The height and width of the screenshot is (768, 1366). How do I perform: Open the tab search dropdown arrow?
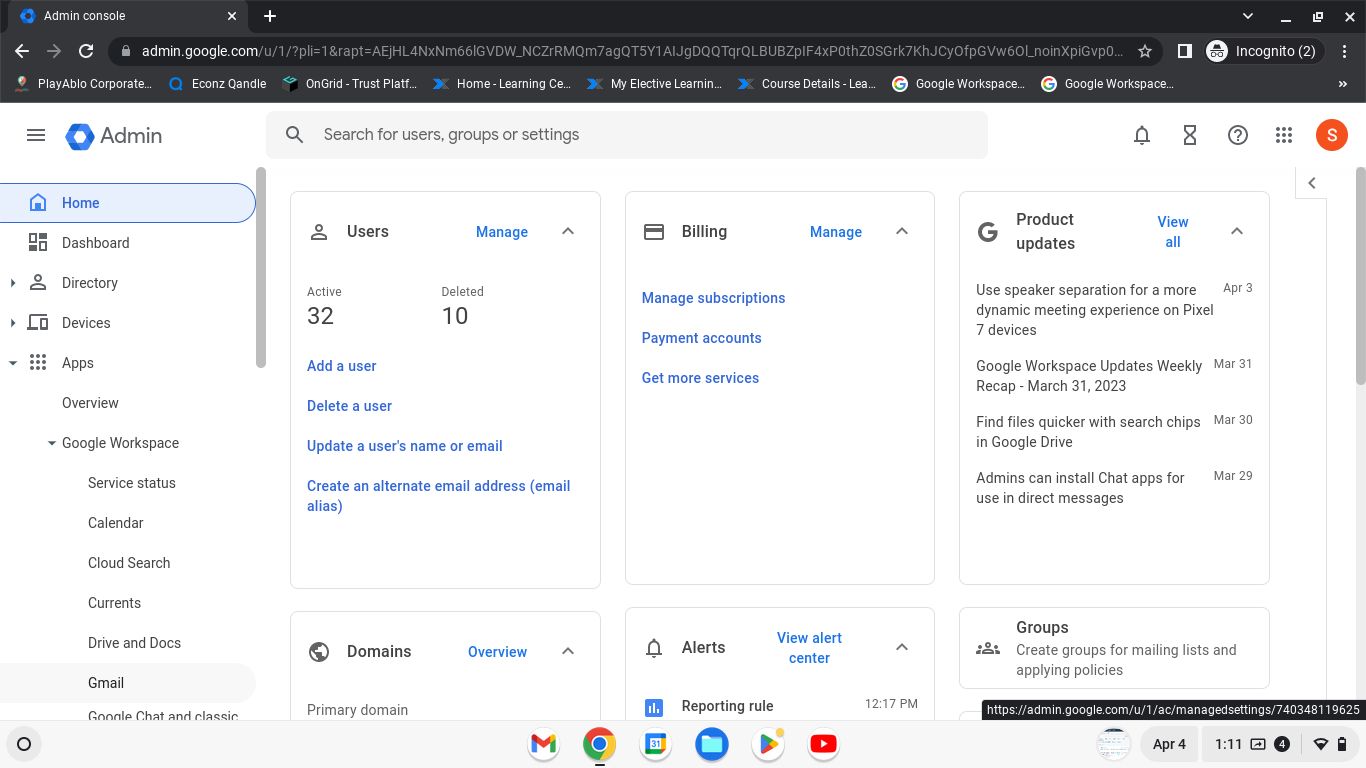[1247, 16]
